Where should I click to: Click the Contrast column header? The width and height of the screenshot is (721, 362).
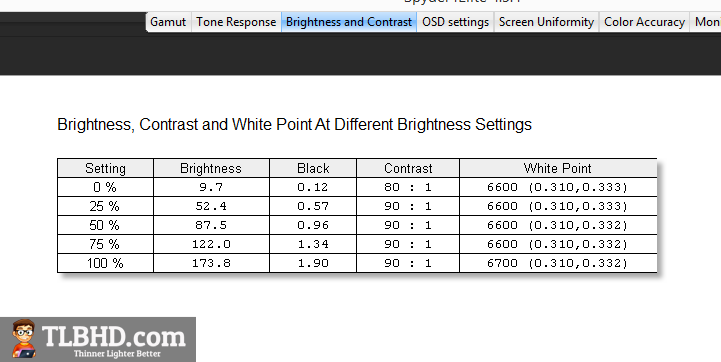[x=408, y=168]
